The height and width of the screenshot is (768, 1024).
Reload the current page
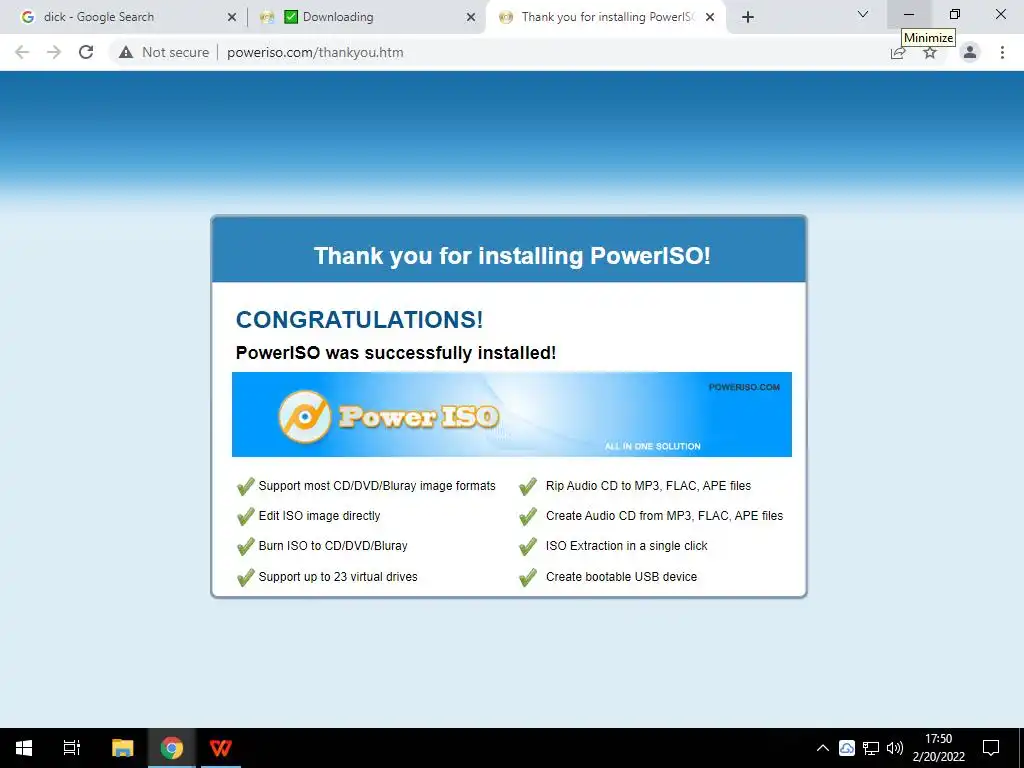coord(86,52)
